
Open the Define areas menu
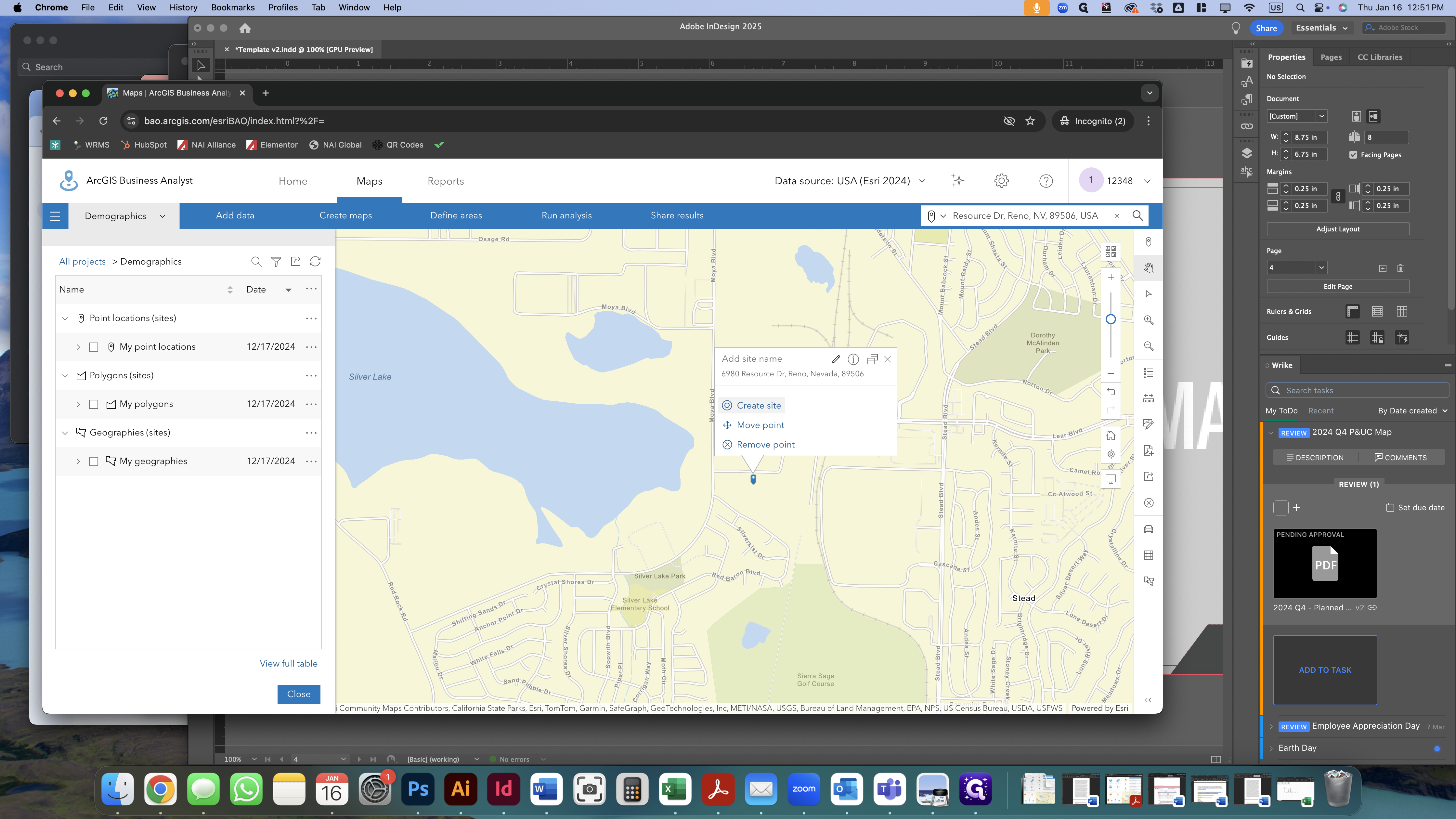coord(456,215)
